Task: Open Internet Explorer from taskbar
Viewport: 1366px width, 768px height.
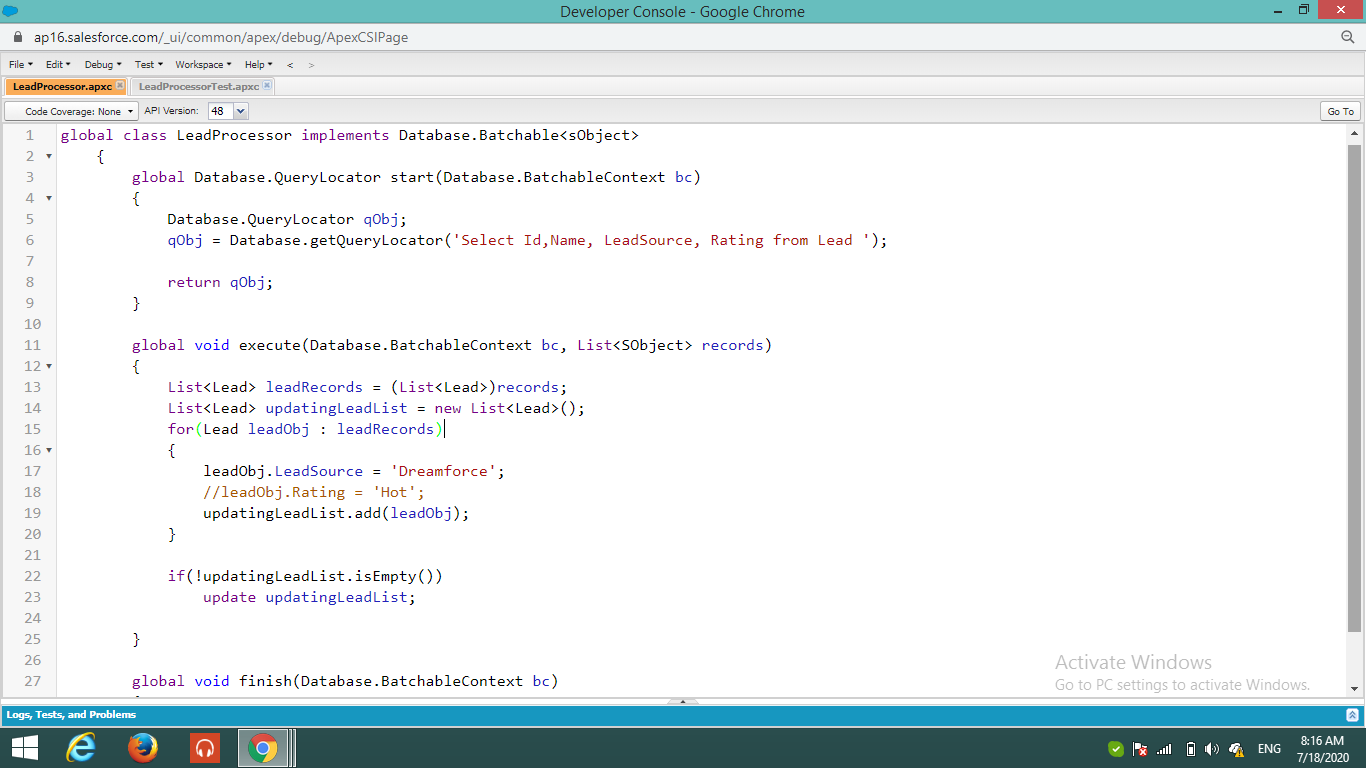Action: coord(81,748)
